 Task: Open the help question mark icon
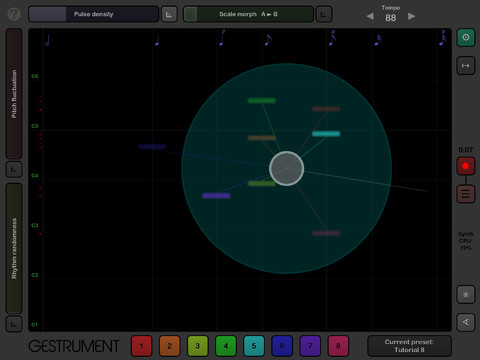(x=14, y=14)
